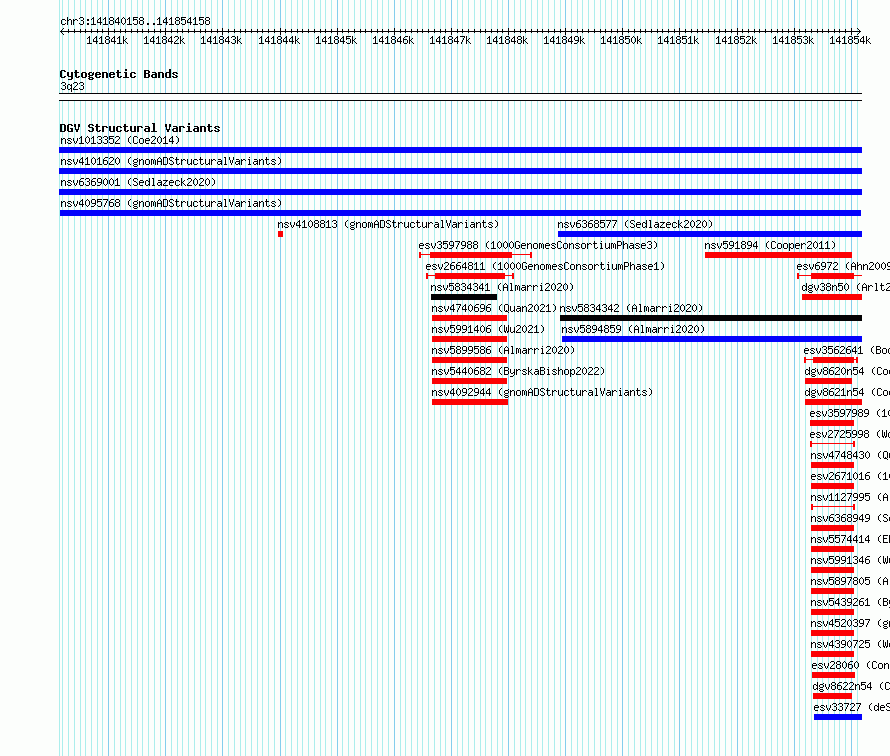Click the nsv1013352 (Coe2014) variant label
Image resolution: width=890 pixels, height=756 pixels.
(x=120, y=140)
